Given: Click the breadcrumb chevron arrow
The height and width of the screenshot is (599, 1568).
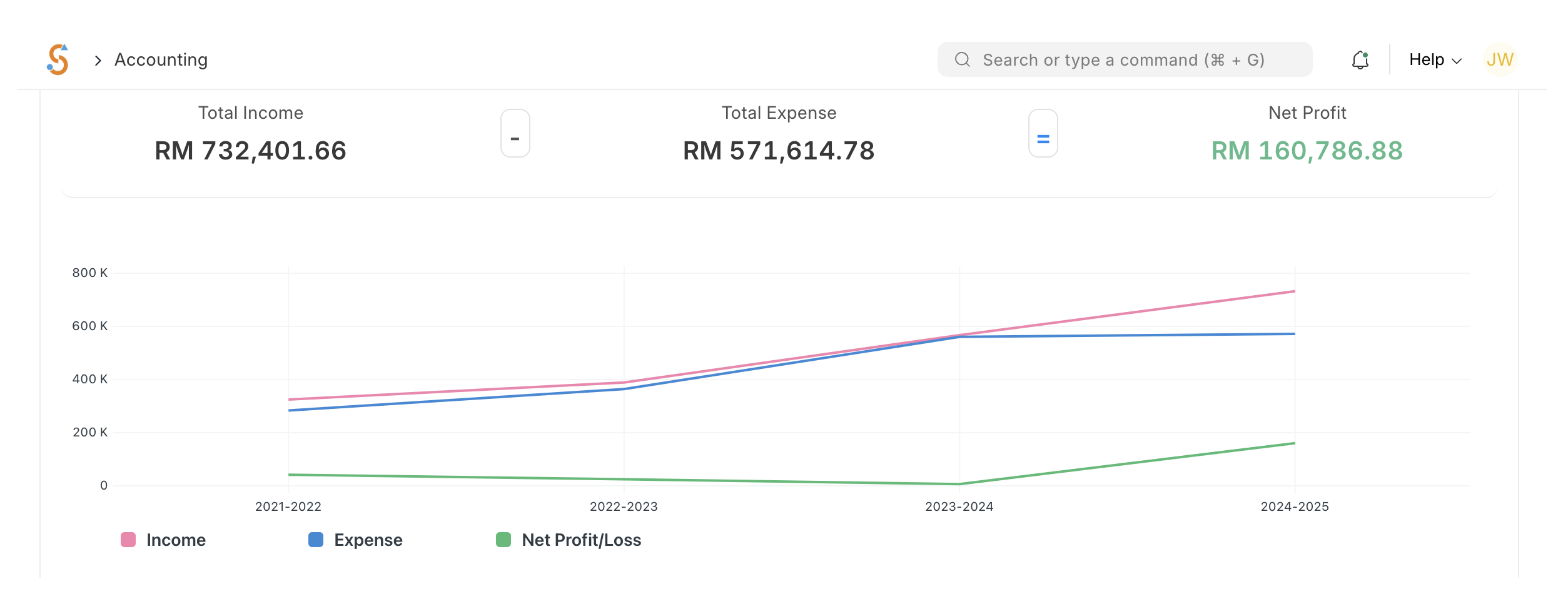Looking at the screenshot, I should tap(98, 60).
